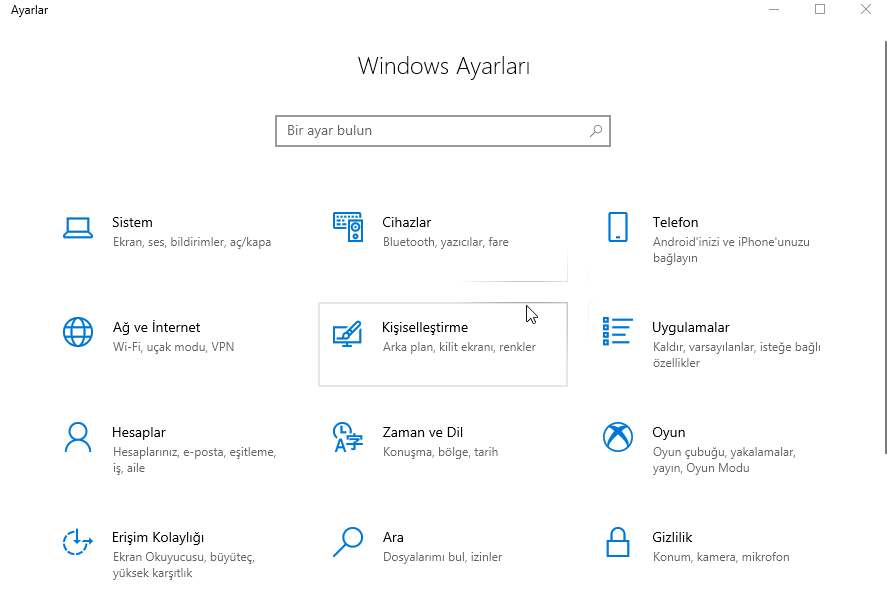Click the Gizlilik category title
This screenshot has width=887, height=596.
click(x=672, y=537)
